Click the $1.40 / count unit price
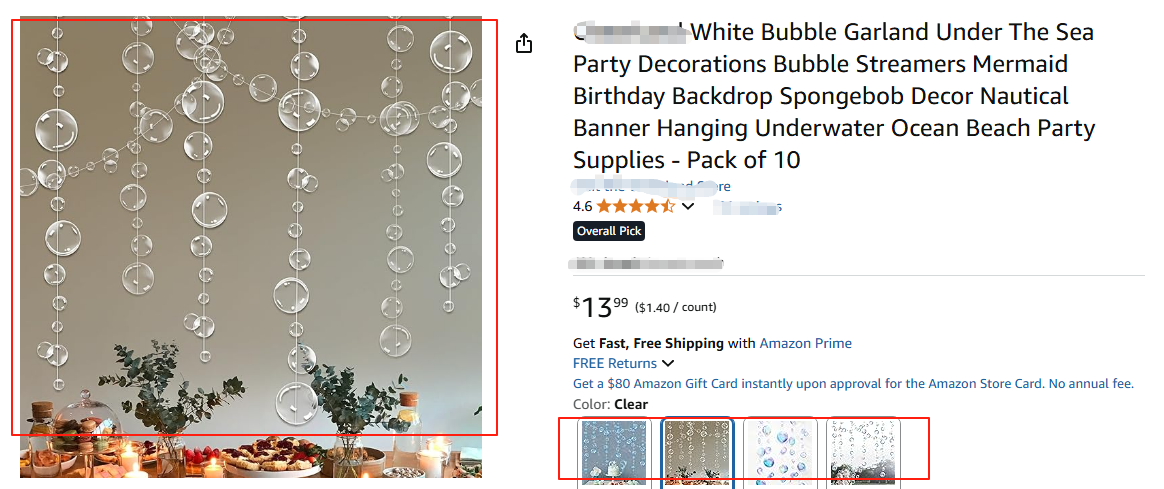Image resolution: width=1164 pixels, height=489 pixels. [675, 307]
